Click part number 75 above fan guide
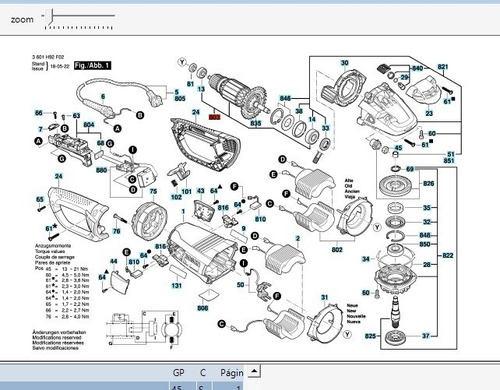This screenshot has height=390, width=500. coord(153,191)
